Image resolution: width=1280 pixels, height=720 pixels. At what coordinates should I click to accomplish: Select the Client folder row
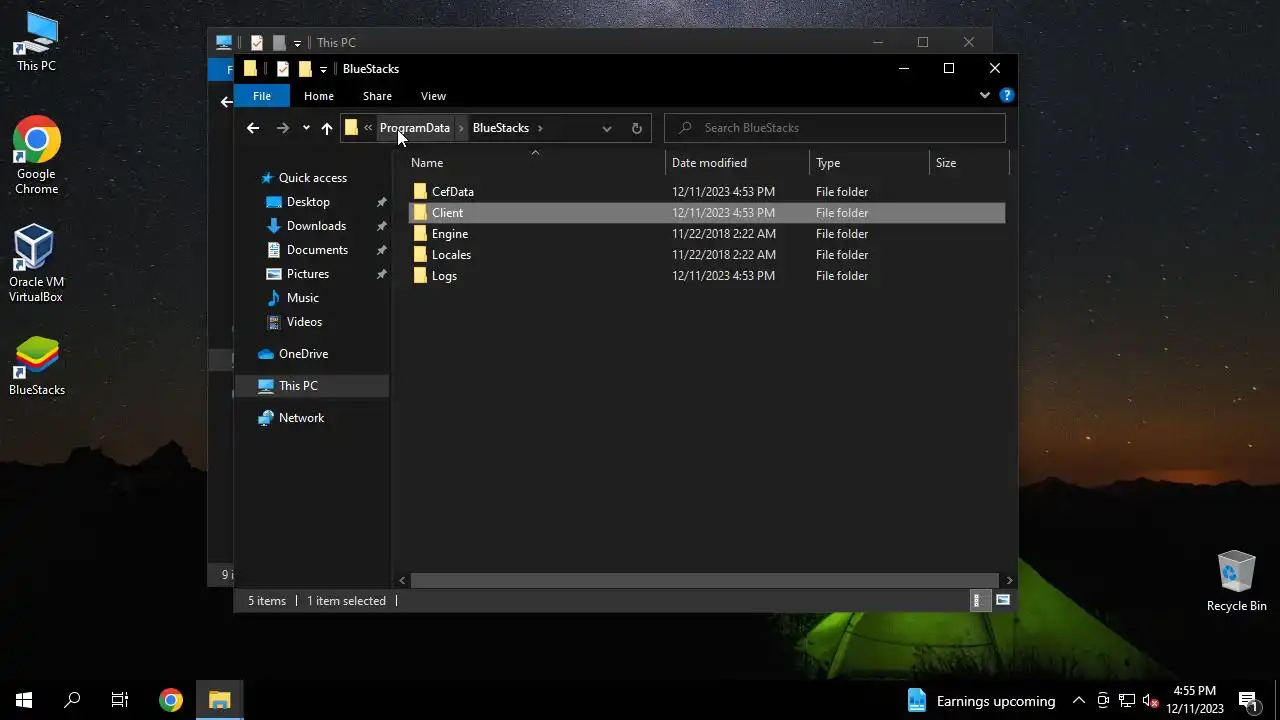pos(706,212)
